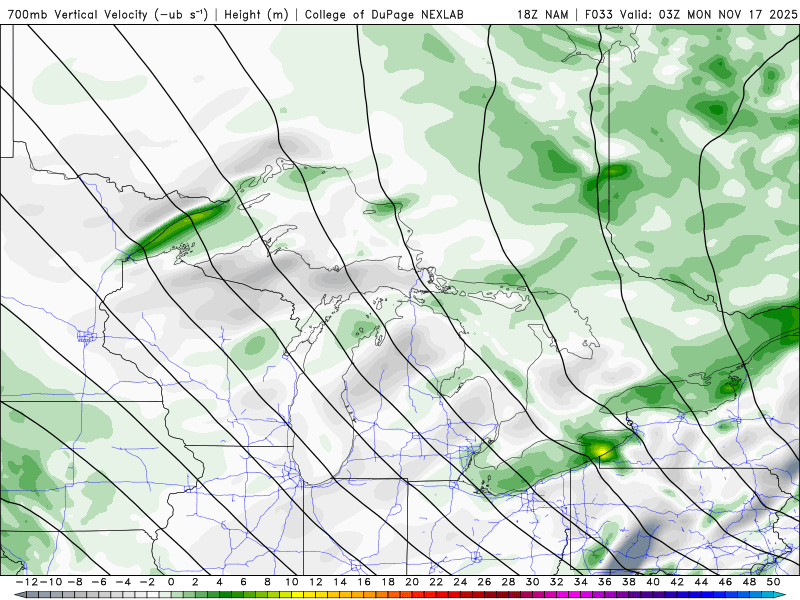Click the "42" colorbar label
Viewport: 800px width, 600px height.
coord(677,582)
